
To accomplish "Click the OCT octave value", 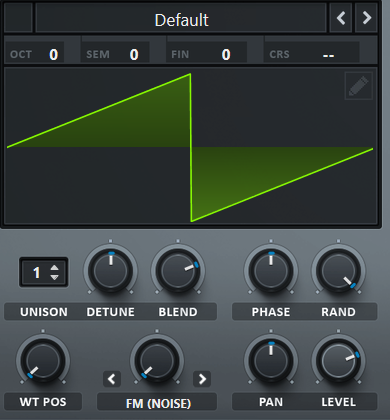I will (54, 54).
